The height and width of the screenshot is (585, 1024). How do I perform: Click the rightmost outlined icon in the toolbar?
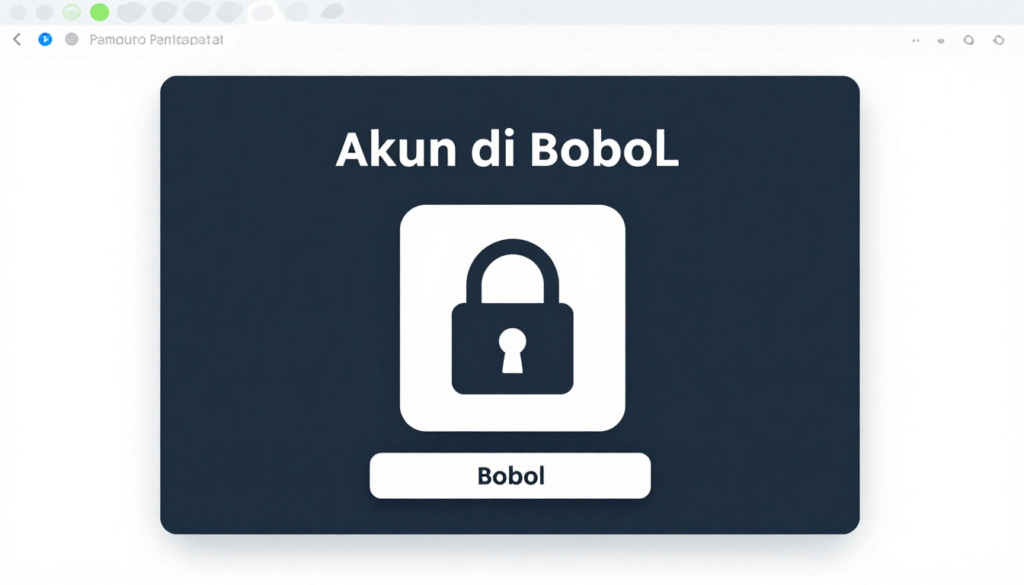999,40
